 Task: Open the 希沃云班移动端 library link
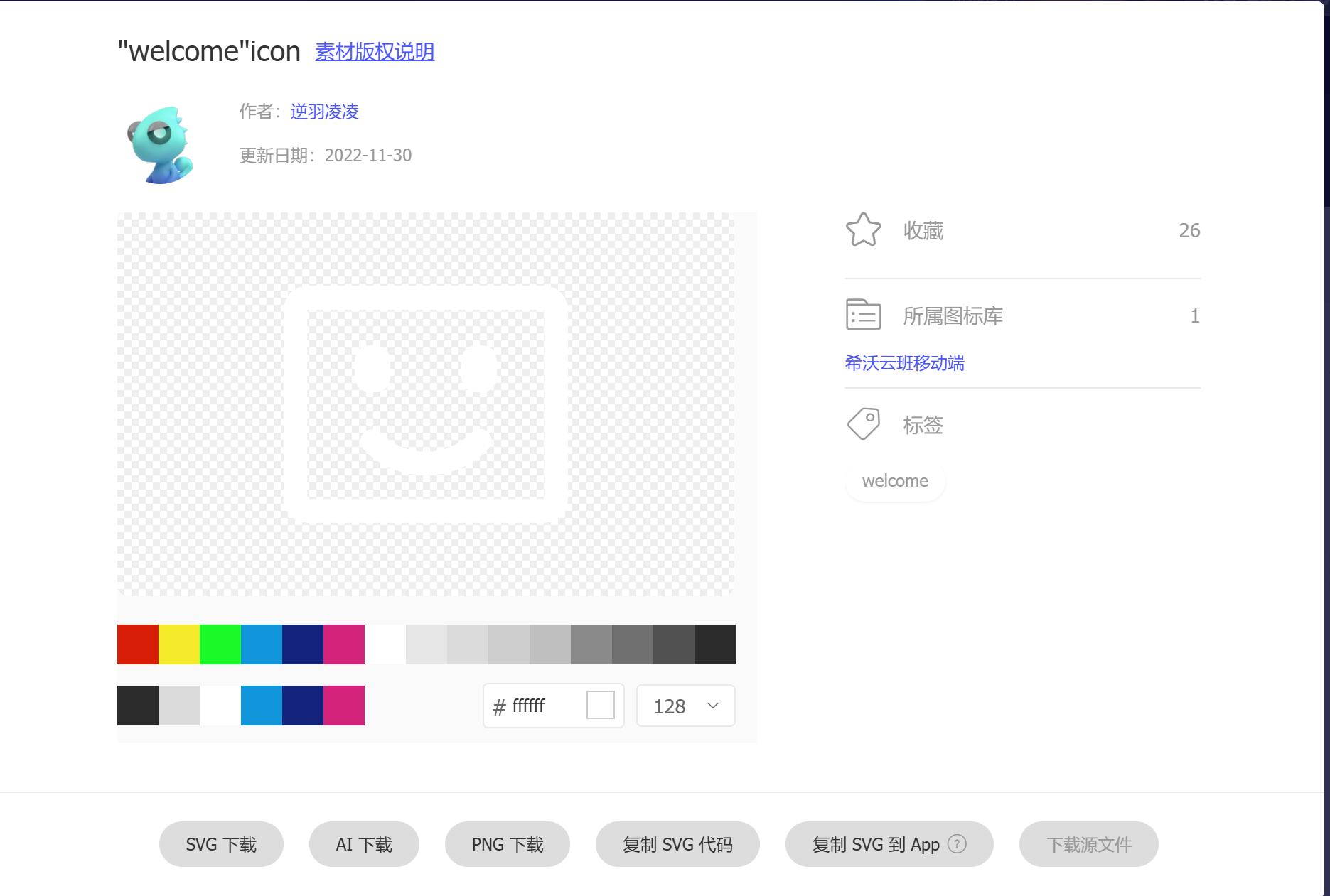[904, 363]
